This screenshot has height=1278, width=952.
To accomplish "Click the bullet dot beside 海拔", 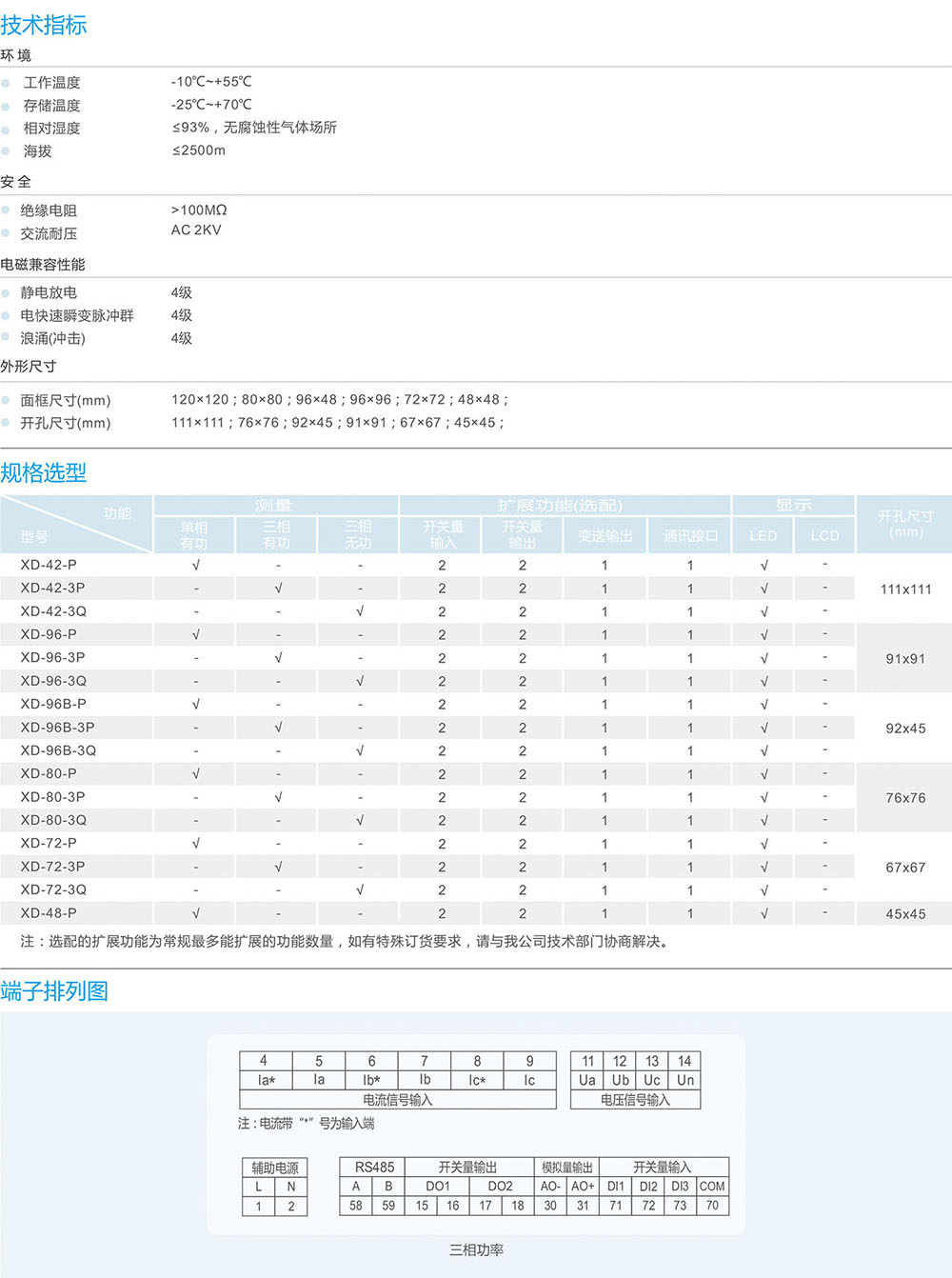I will (6, 151).
